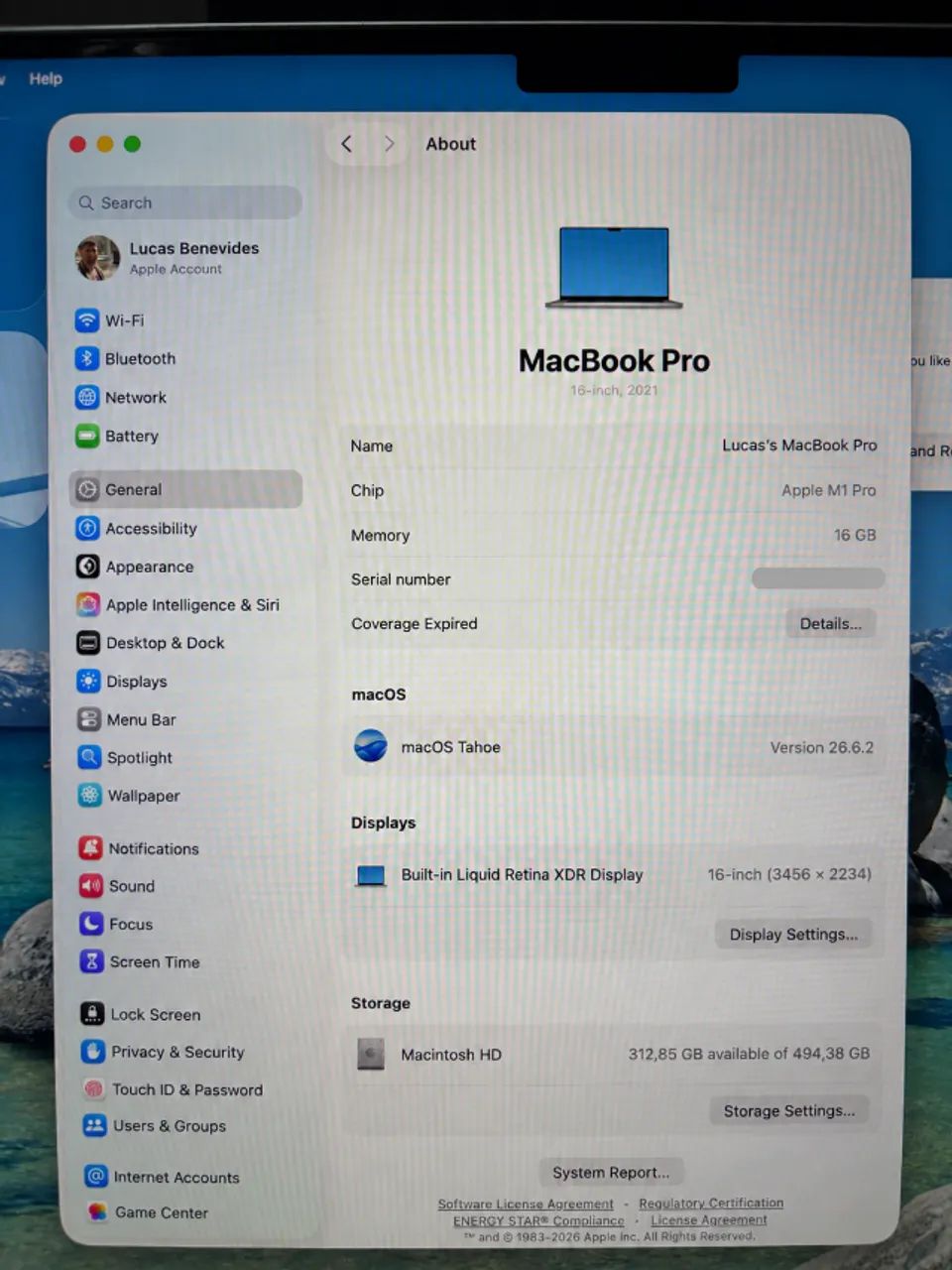Screen dimensions: 952x1270
Task: Open Screen Time hourglass icon
Action: pyautogui.click(x=92, y=961)
